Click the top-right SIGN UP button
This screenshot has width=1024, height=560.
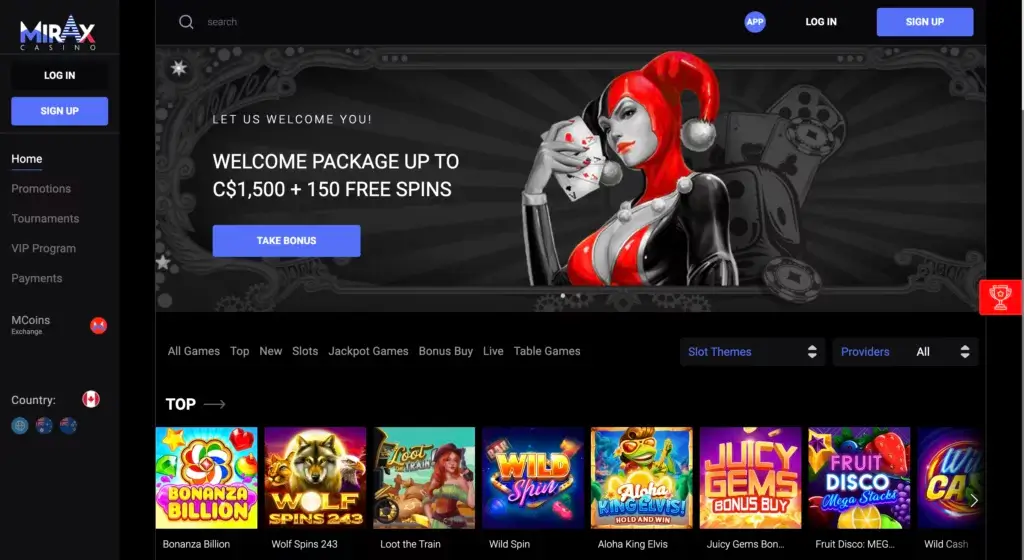pyautogui.click(x=925, y=22)
